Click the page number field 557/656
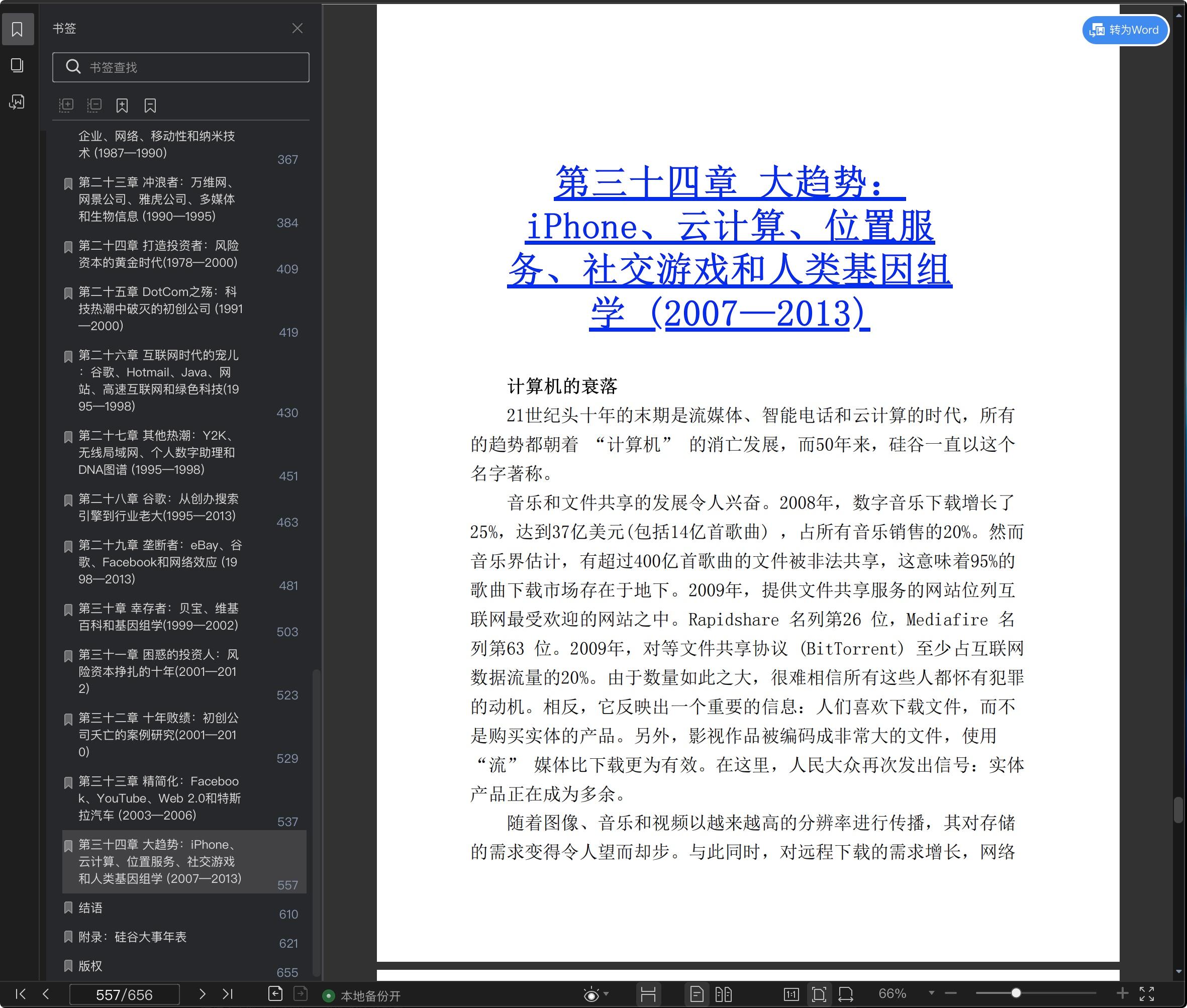Viewport: 1187px width, 1008px height. 124,994
